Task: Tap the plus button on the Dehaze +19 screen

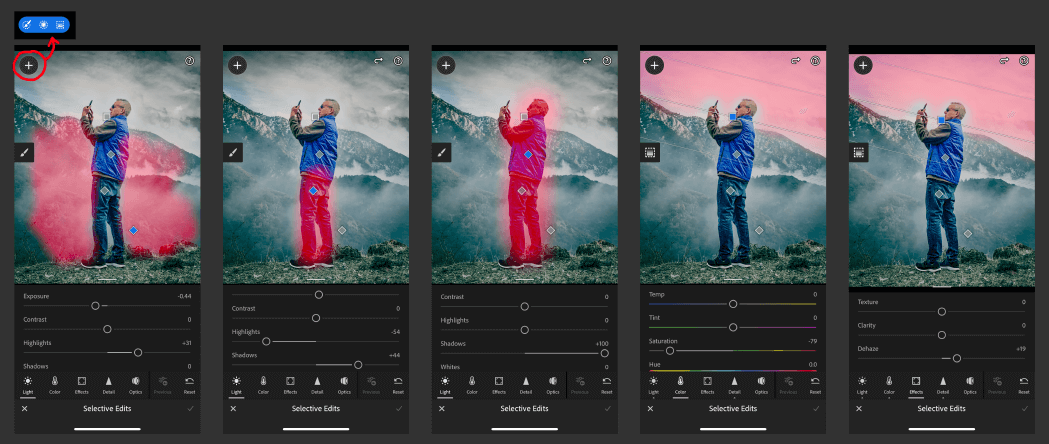Action: point(863,65)
